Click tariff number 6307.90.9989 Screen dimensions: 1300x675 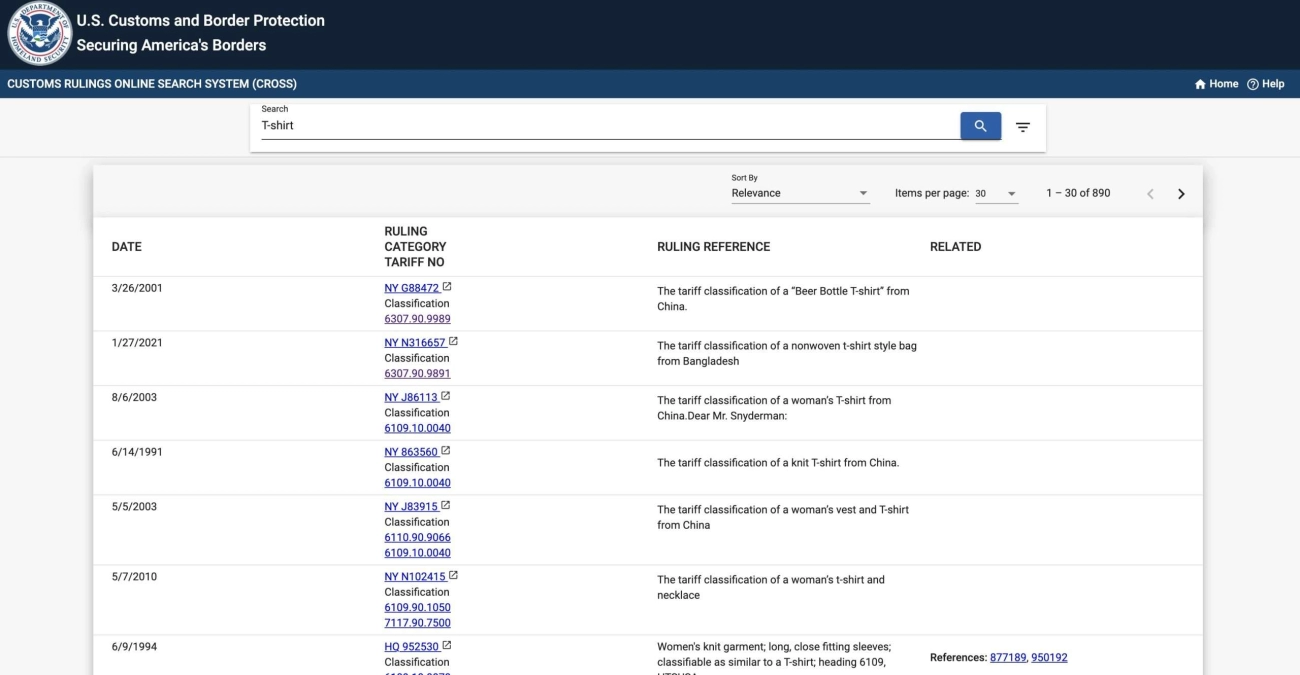pos(417,319)
